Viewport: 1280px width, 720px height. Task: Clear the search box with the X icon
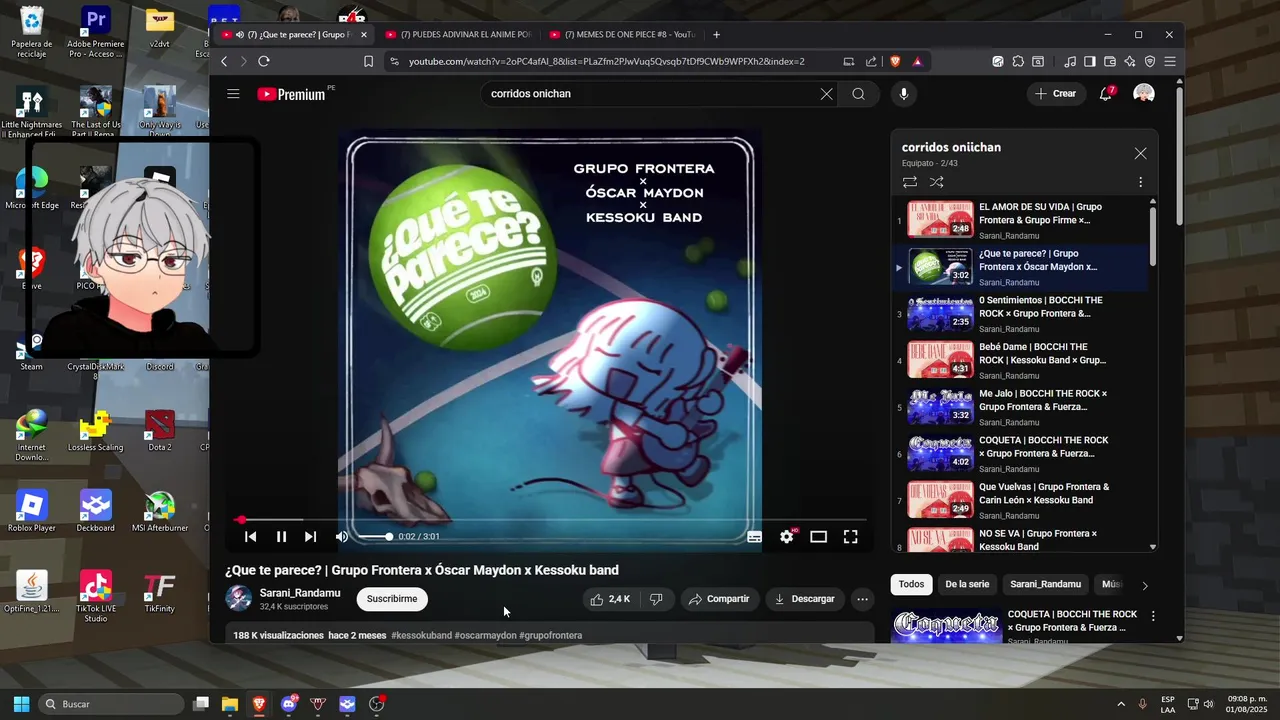(826, 94)
